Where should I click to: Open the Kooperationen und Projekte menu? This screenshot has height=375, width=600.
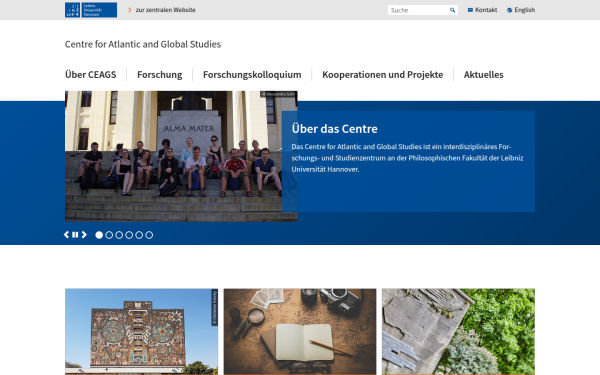383,75
